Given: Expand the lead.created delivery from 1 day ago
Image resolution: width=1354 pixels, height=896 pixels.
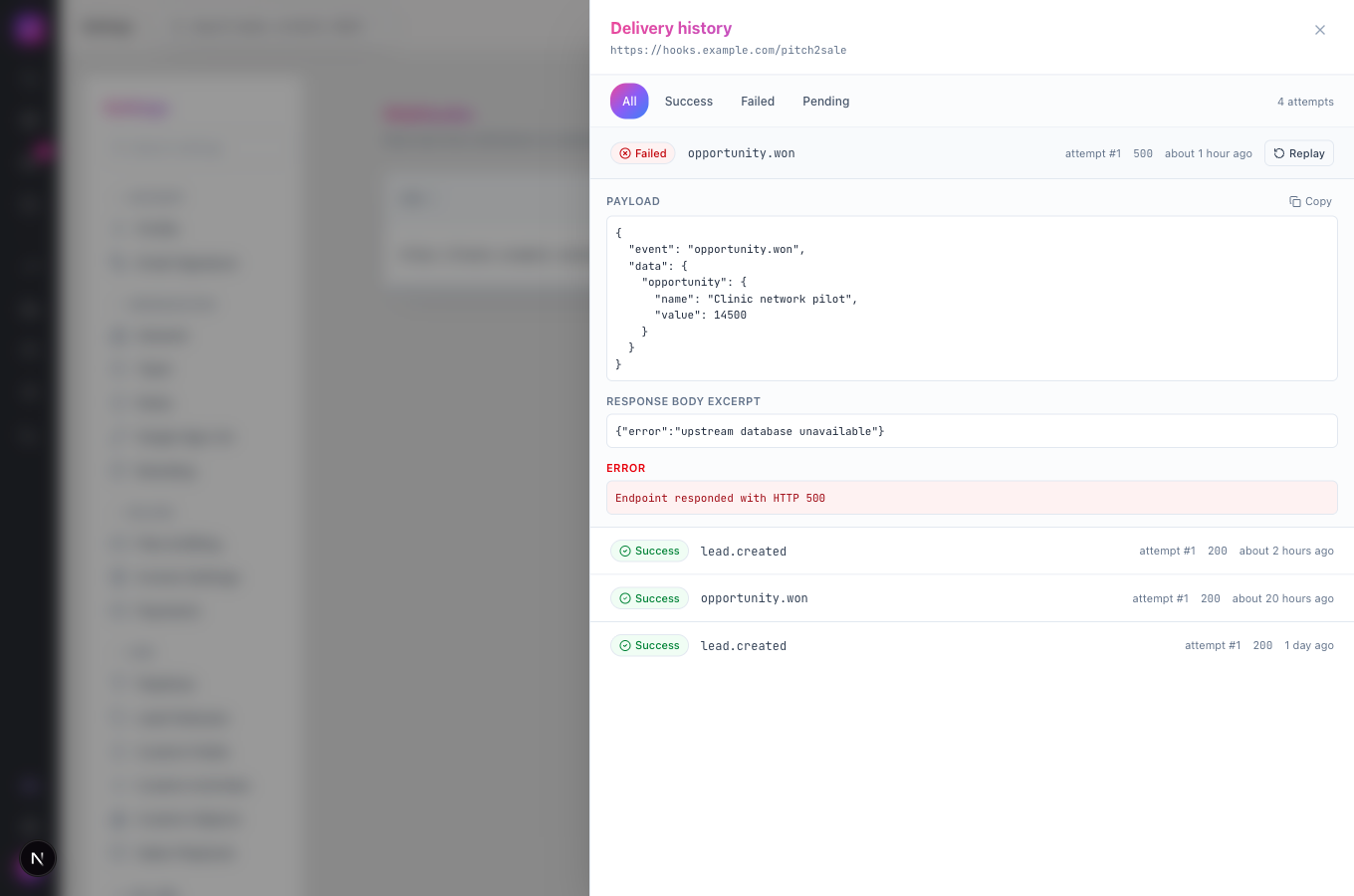Looking at the screenshot, I should point(972,645).
